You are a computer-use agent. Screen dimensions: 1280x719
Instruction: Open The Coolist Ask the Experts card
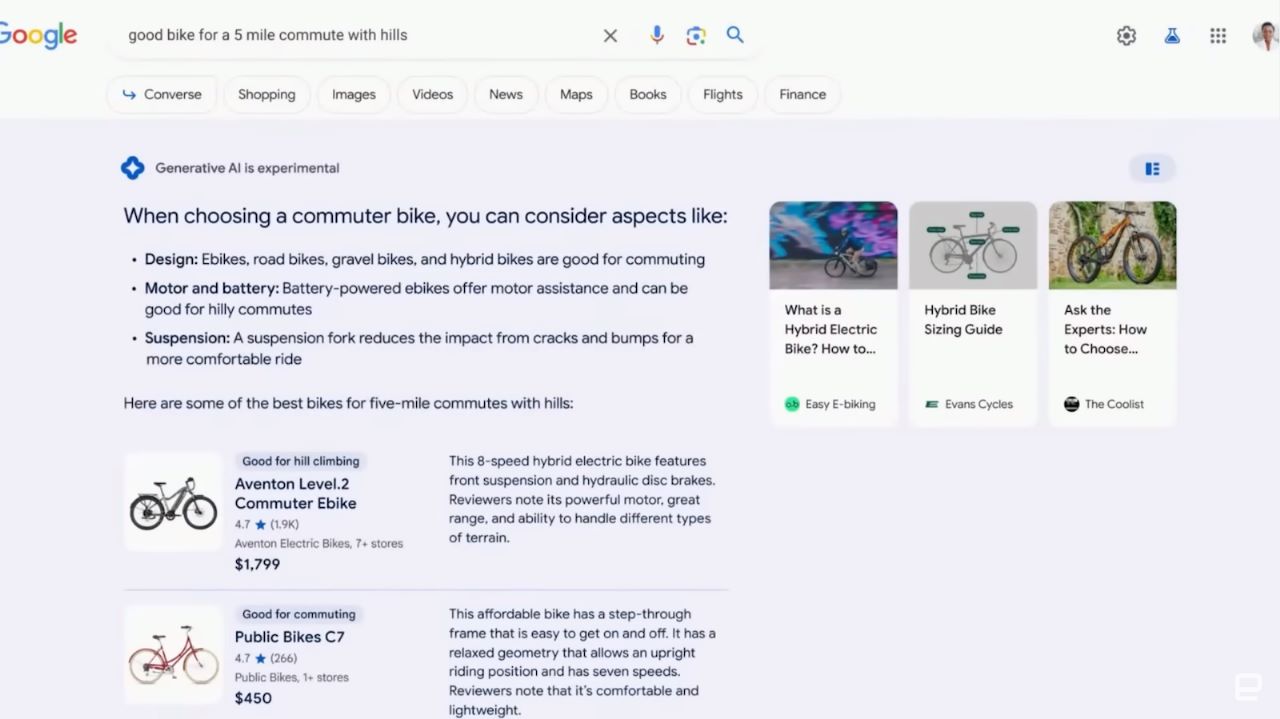[x=1112, y=314]
